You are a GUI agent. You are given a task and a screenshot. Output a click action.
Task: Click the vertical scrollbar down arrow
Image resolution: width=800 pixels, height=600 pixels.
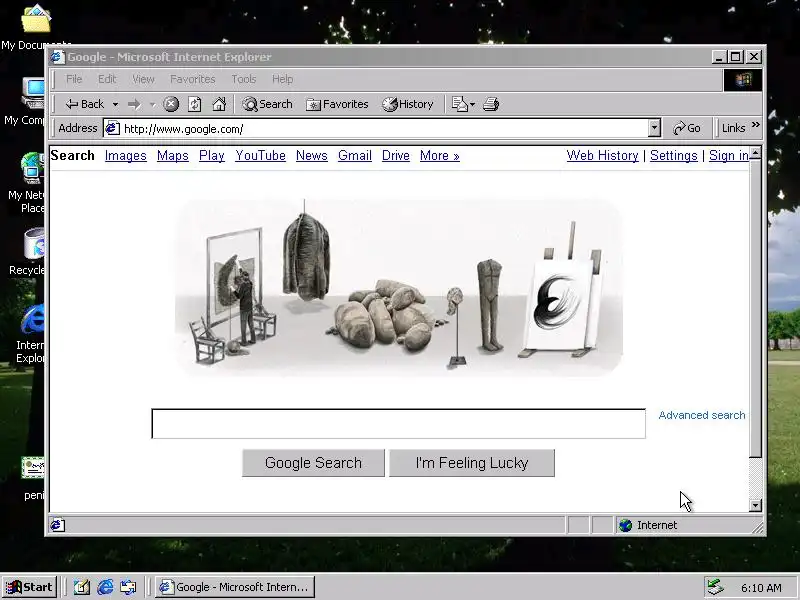(x=756, y=505)
